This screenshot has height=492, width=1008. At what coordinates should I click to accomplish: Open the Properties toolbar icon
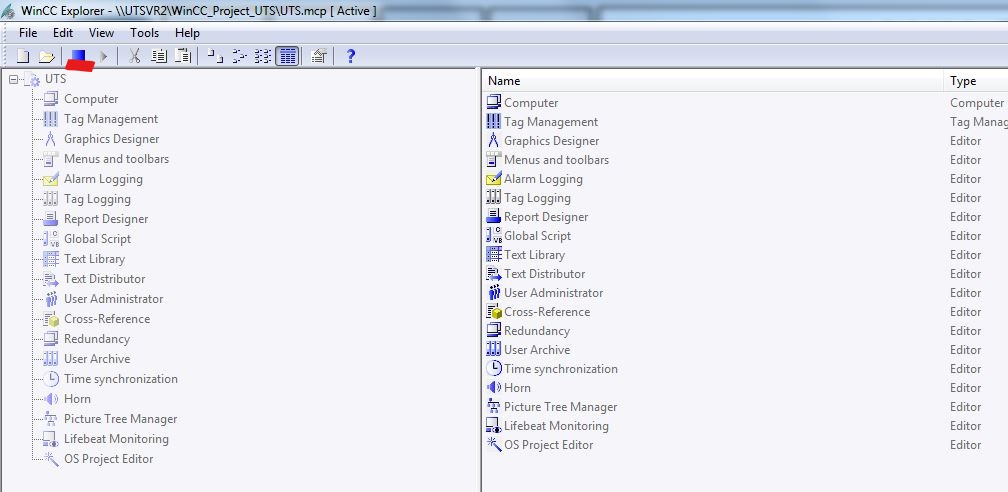[x=319, y=57]
